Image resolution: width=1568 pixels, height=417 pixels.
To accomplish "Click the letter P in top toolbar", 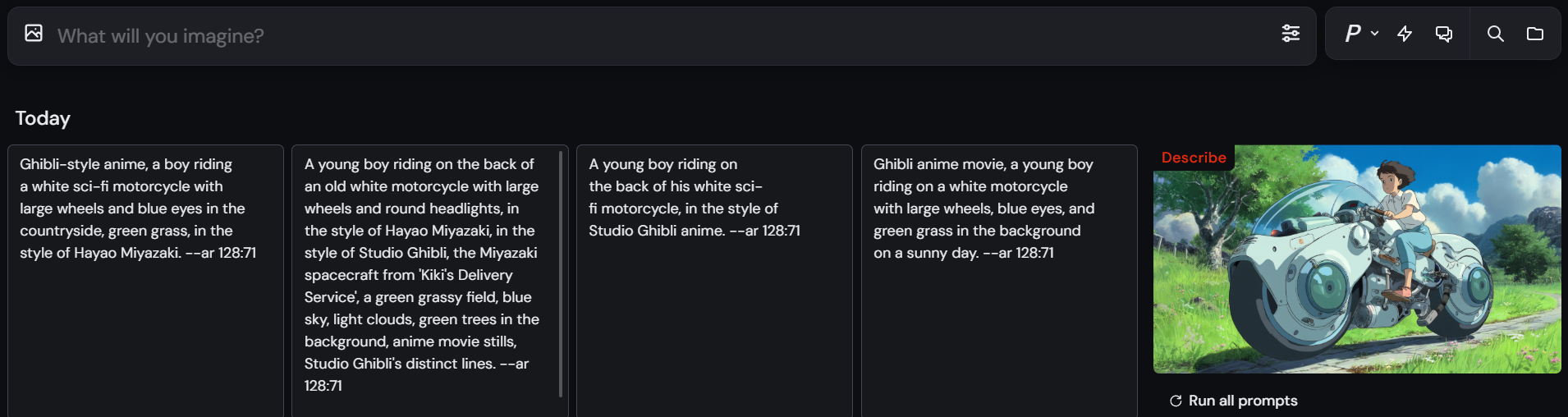I will (1352, 34).
